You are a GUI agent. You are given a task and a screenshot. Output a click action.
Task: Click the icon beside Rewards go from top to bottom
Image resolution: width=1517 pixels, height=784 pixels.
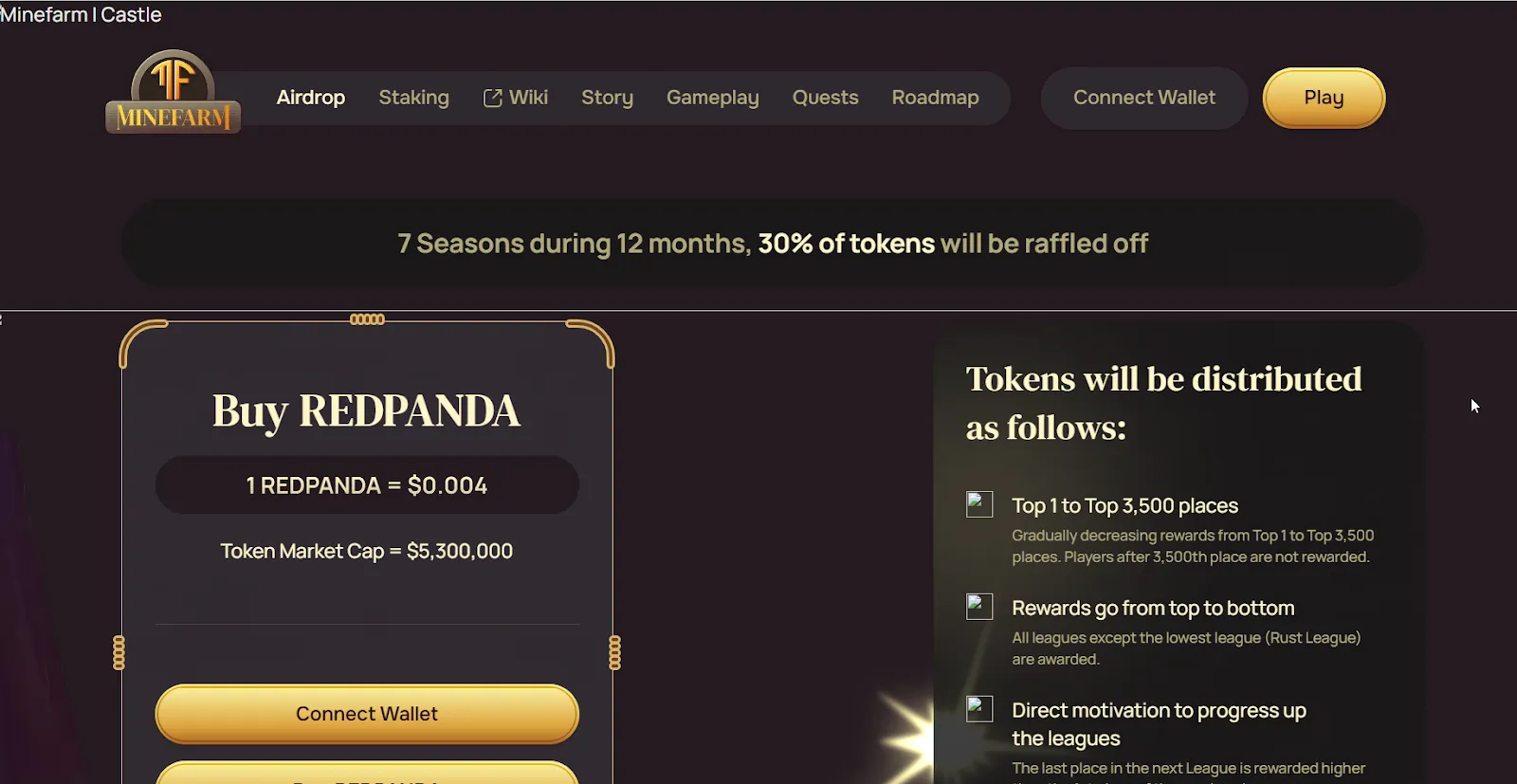click(x=979, y=607)
